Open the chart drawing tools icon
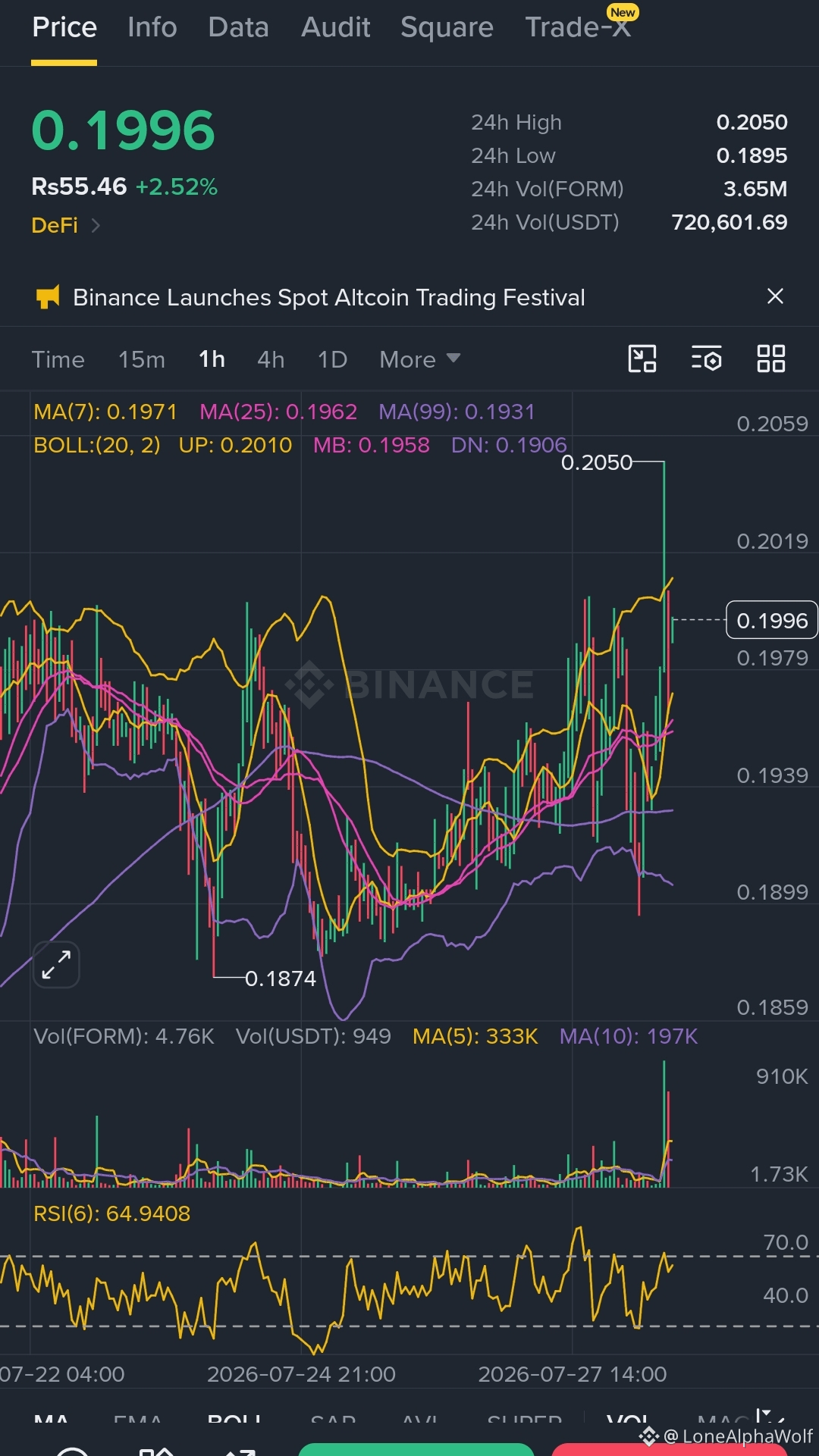The width and height of the screenshot is (819, 1456). 642,359
